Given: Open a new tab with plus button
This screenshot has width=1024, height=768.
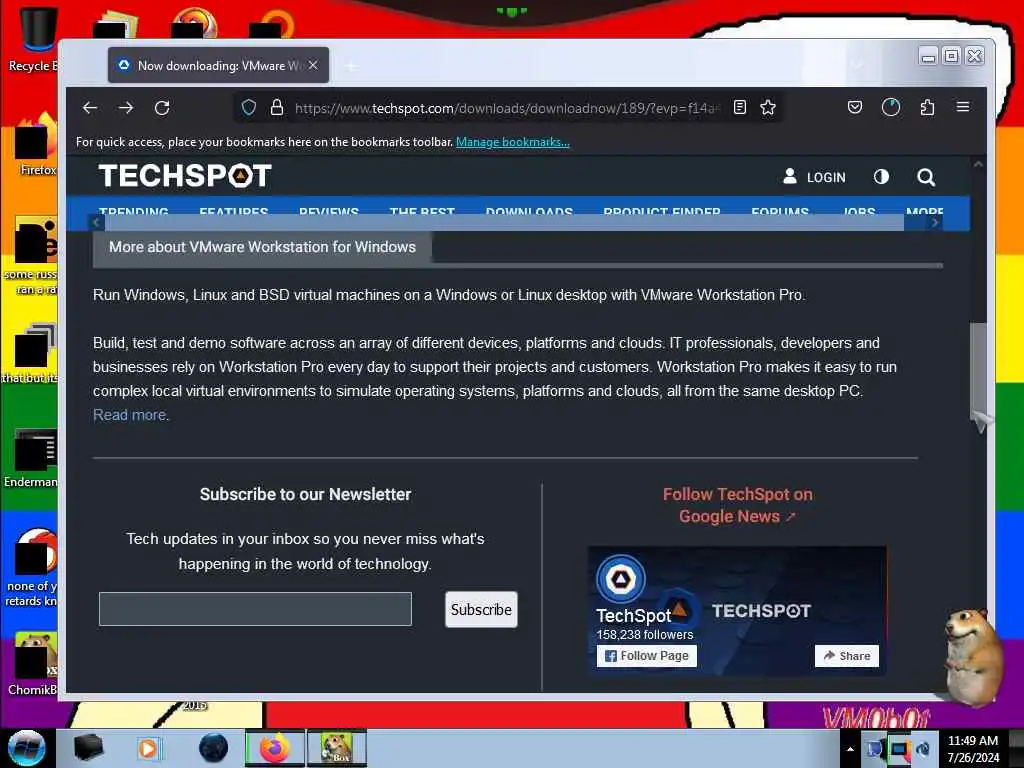Looking at the screenshot, I should coord(351,66).
